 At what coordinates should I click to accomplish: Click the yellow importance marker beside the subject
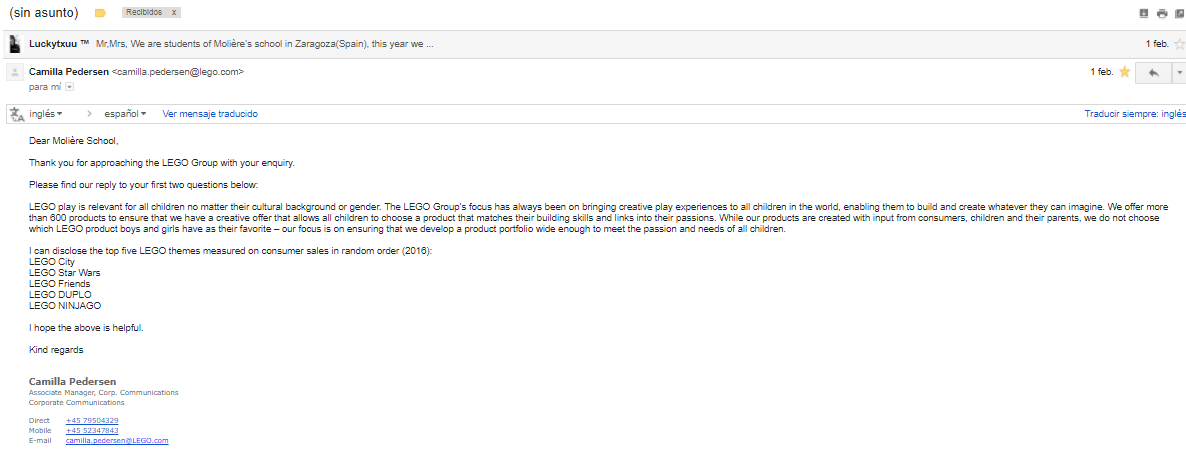click(100, 13)
